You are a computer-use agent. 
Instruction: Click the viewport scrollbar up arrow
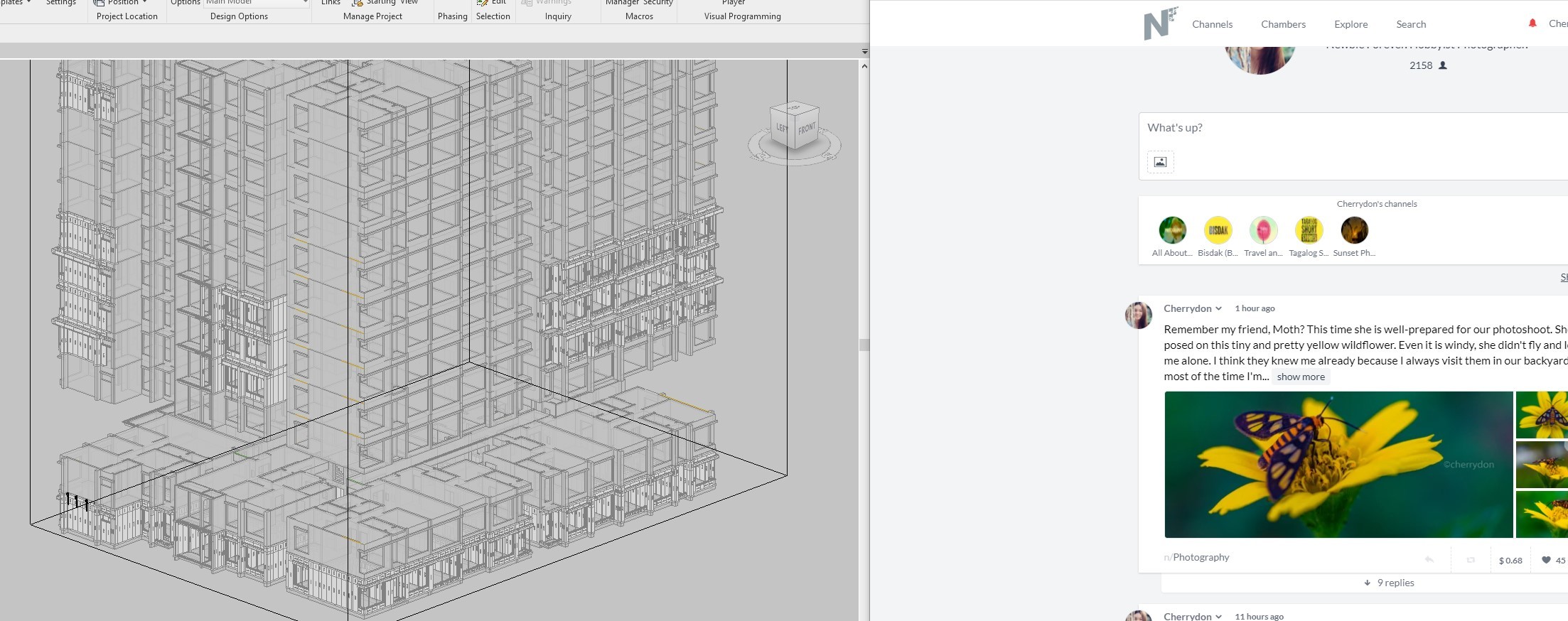click(x=864, y=66)
